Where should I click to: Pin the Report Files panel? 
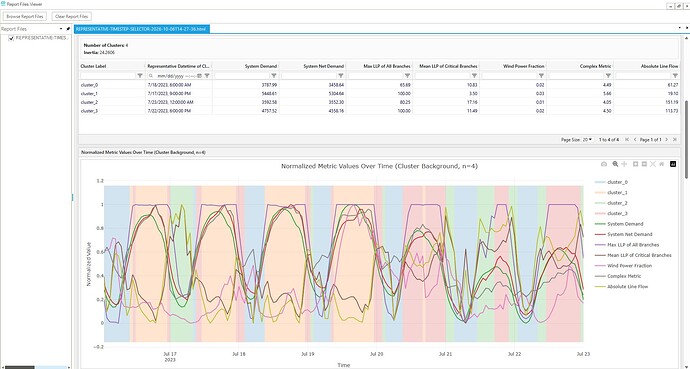pos(68,29)
